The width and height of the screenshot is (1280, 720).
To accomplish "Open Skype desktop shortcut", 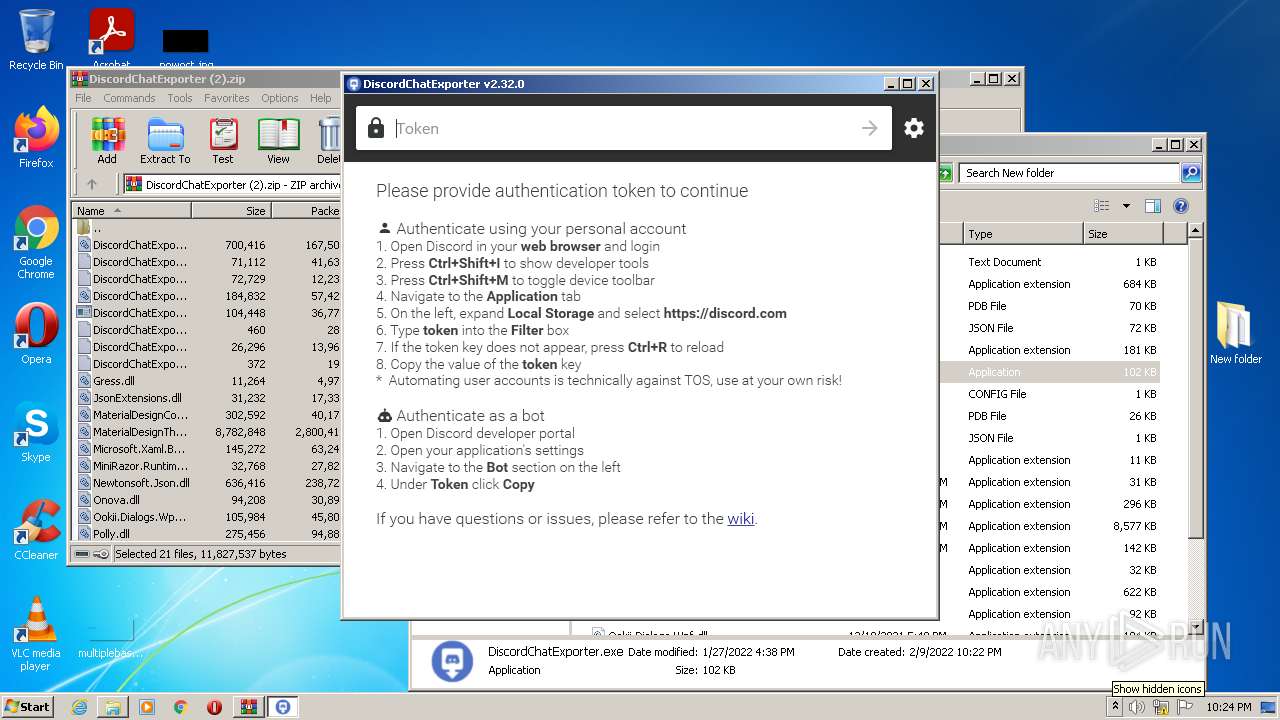I will [36, 432].
